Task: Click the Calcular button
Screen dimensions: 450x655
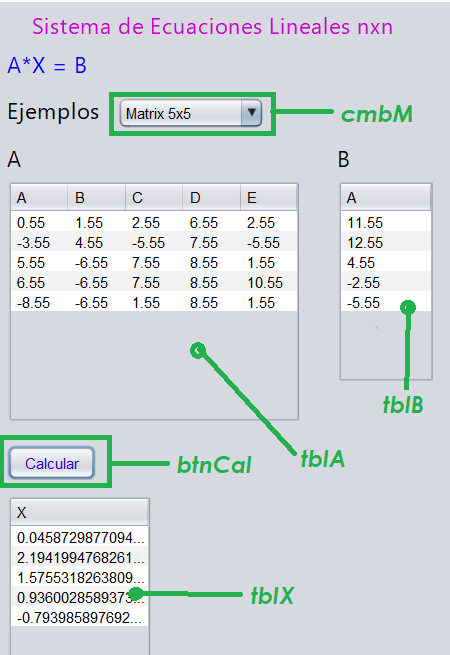Action: click(52, 463)
